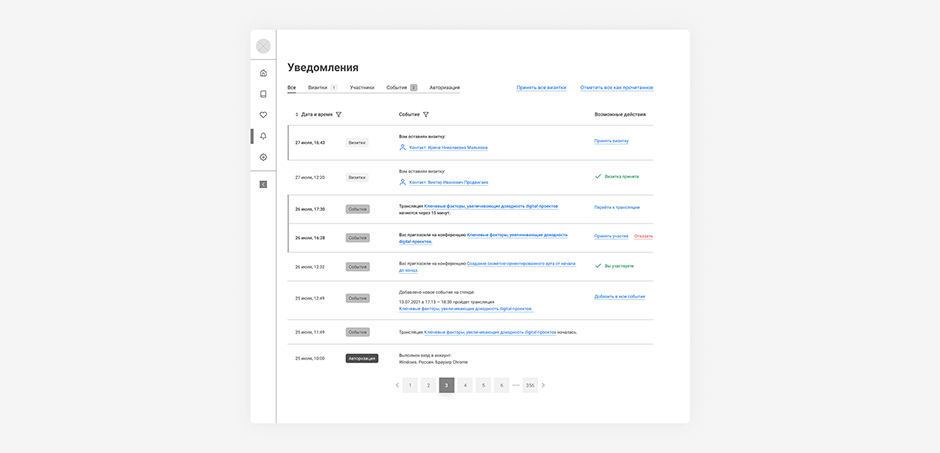Image resolution: width=940 pixels, height=453 pixels.
Task: Collapse the sidebar with arrow icon
Action: coord(263,184)
